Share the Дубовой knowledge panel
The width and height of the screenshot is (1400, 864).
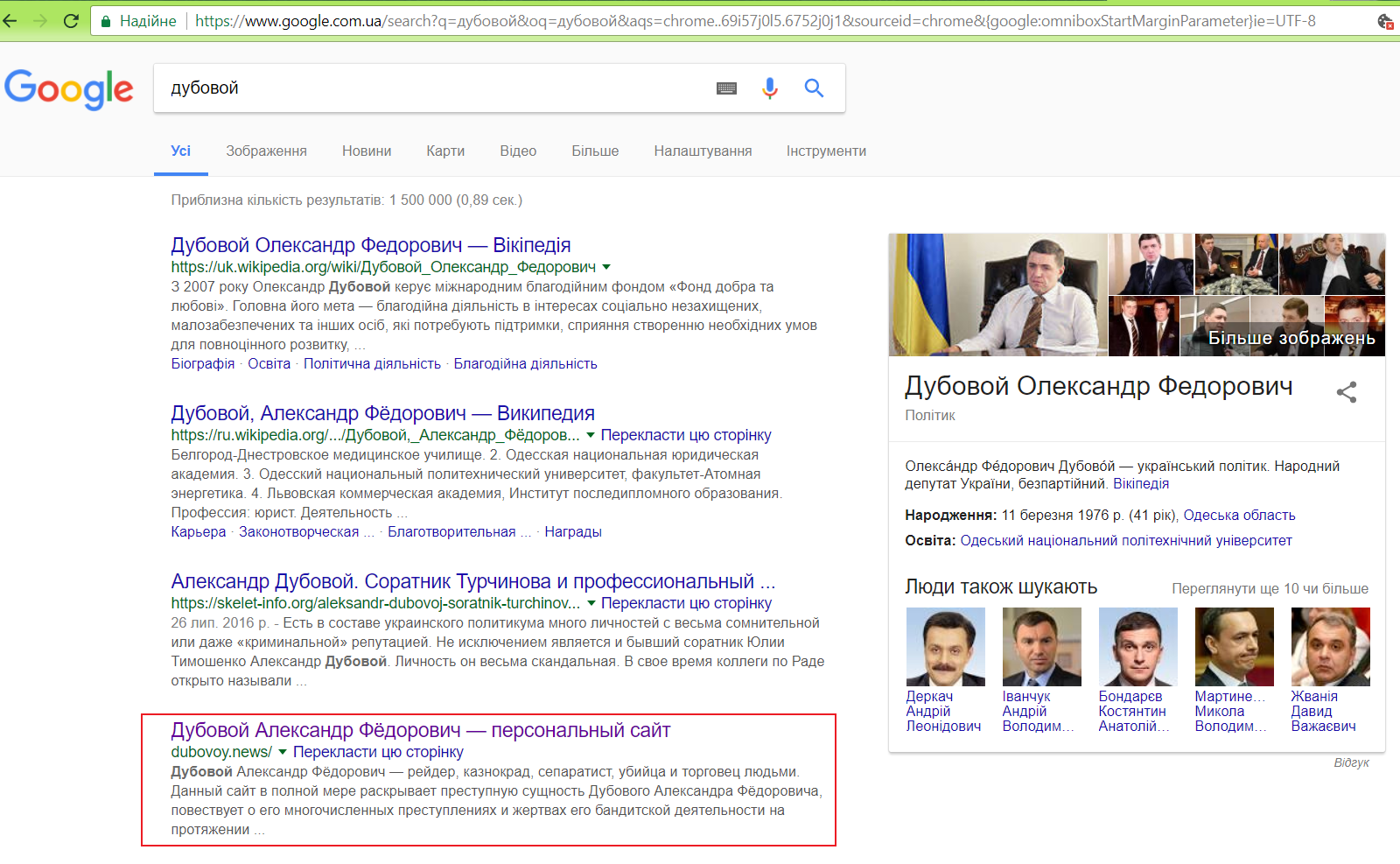click(1346, 392)
